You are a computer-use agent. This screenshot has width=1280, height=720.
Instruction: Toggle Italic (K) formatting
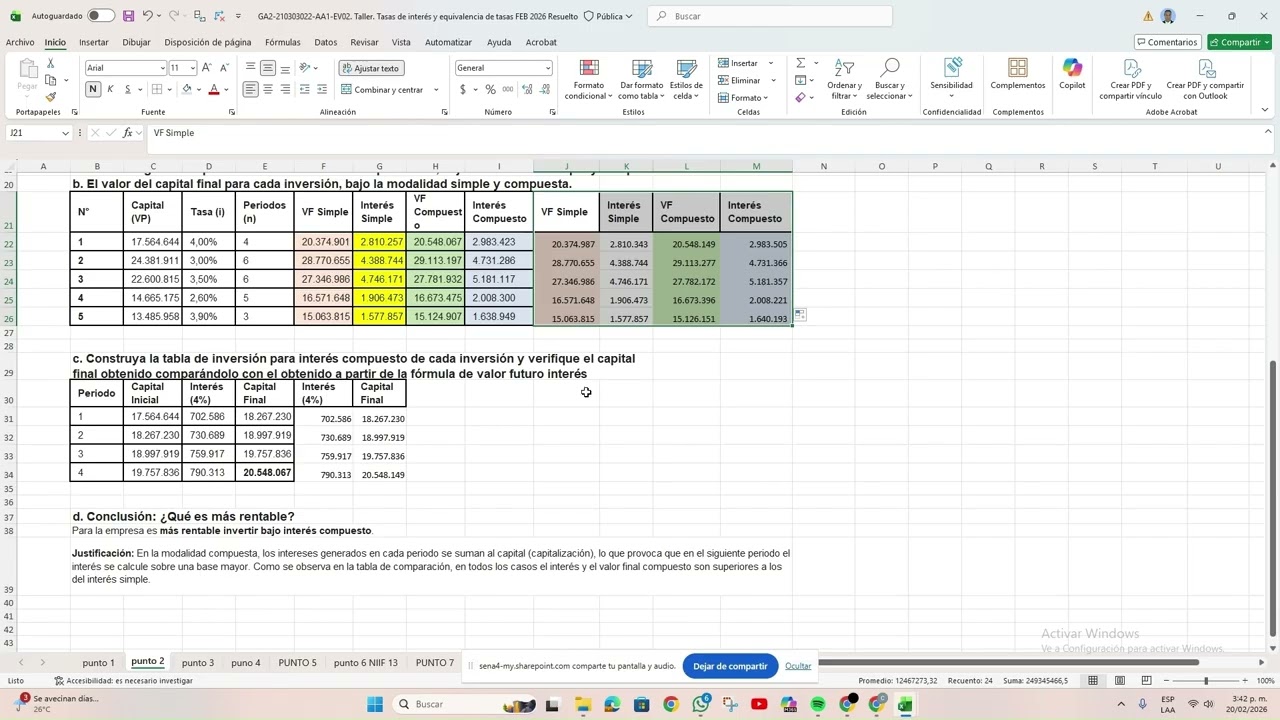(x=110, y=89)
